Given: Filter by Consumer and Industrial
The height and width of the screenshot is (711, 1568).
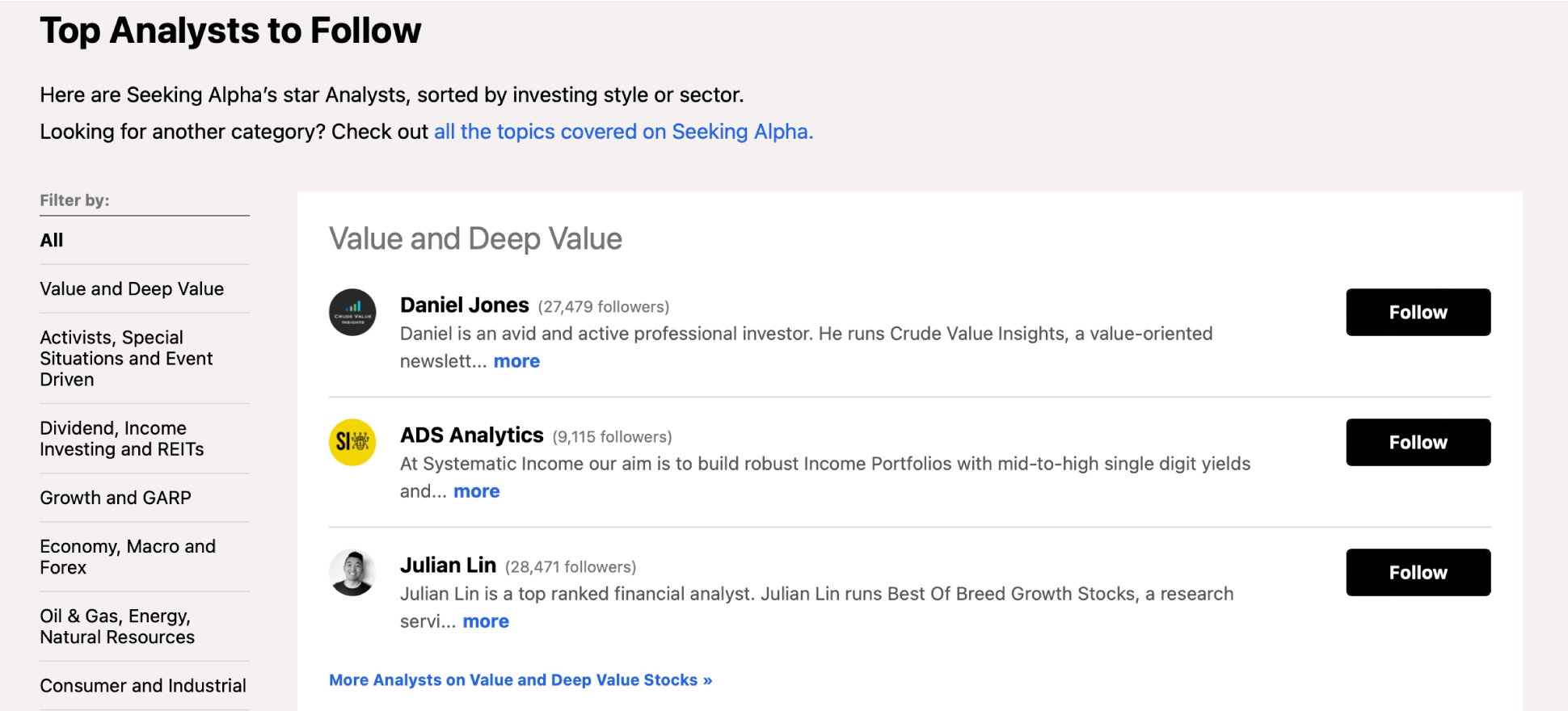Looking at the screenshot, I should click(143, 685).
